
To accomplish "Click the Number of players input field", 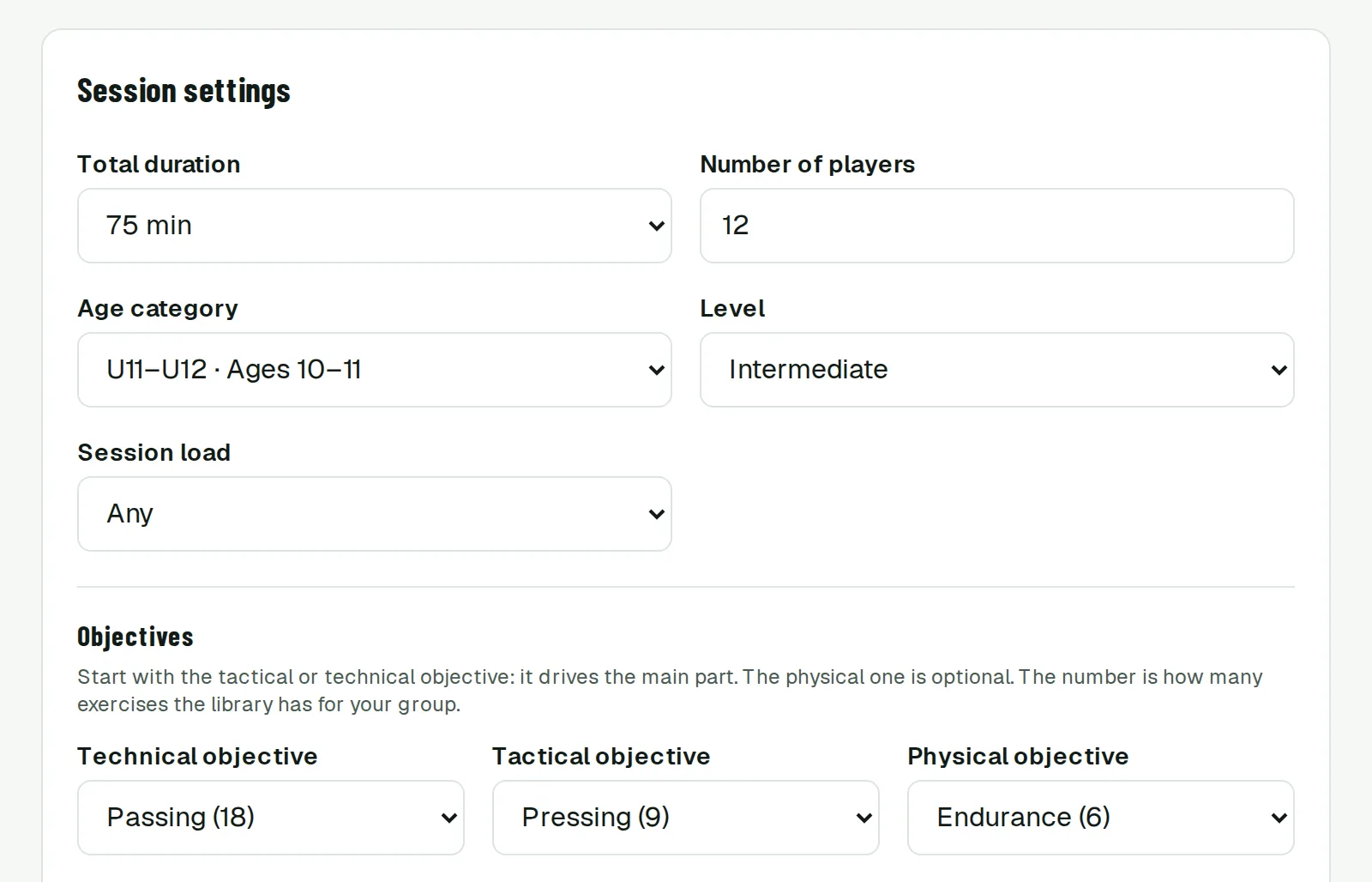I will pyautogui.click(x=996, y=226).
